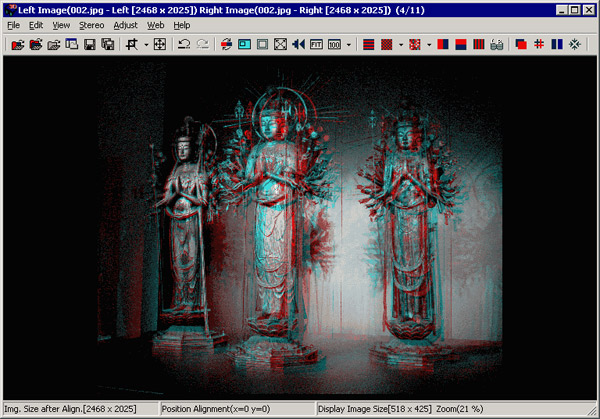Click the mirror flip triangles icon
Viewport: 600px width, 419px height.
(298, 44)
